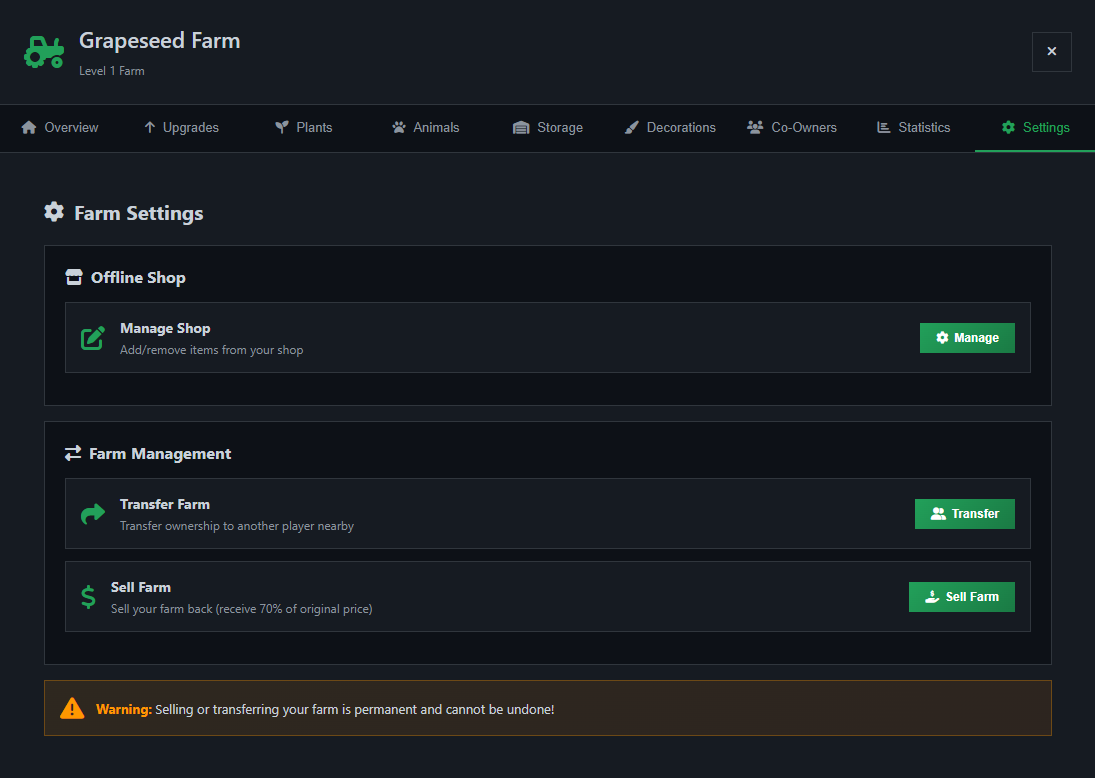
Task: Show the Statistics tab
Action: tap(914, 128)
